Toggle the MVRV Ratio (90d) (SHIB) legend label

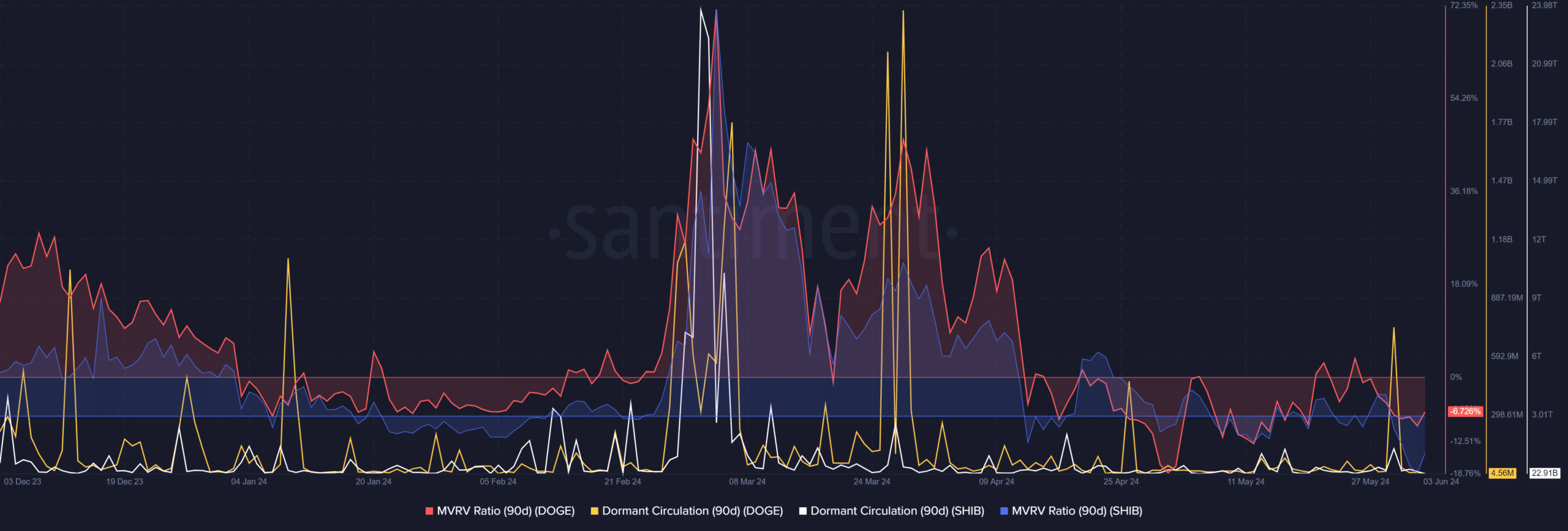click(1077, 511)
